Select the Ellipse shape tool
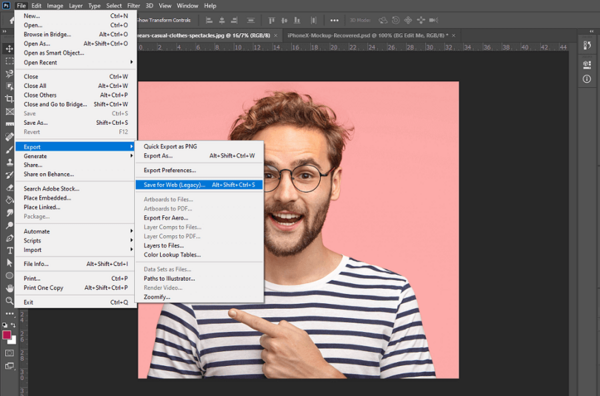600x396 pixels. pos(9,275)
